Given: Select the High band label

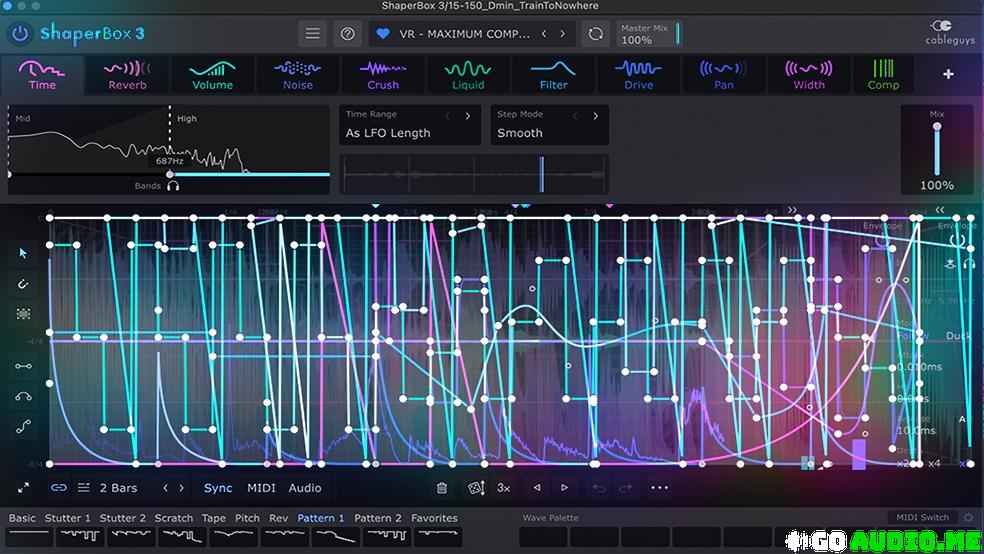Looking at the screenshot, I should (x=186, y=118).
